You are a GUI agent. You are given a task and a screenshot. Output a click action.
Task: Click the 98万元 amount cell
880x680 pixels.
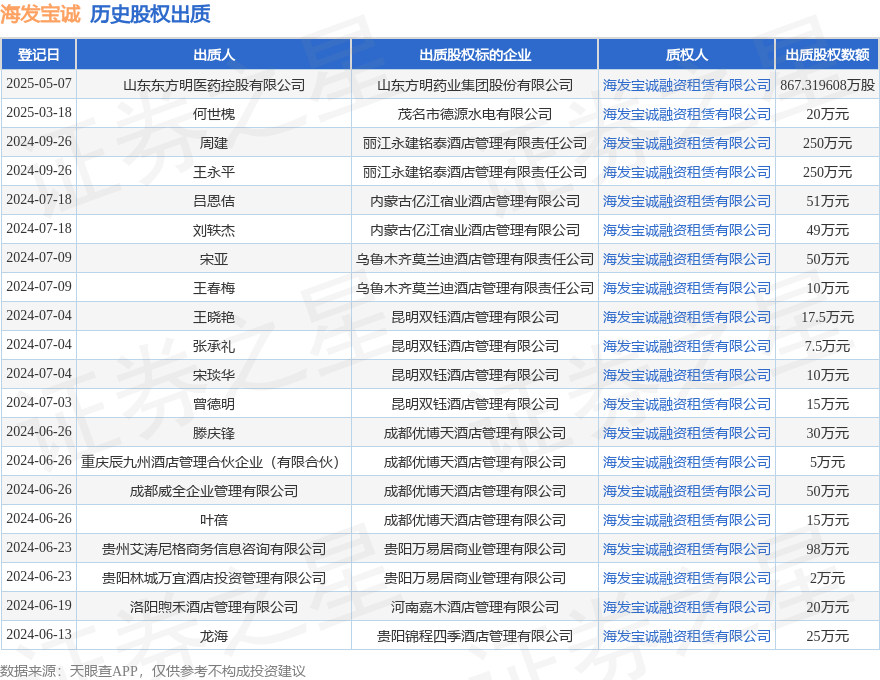pyautogui.click(x=827, y=549)
